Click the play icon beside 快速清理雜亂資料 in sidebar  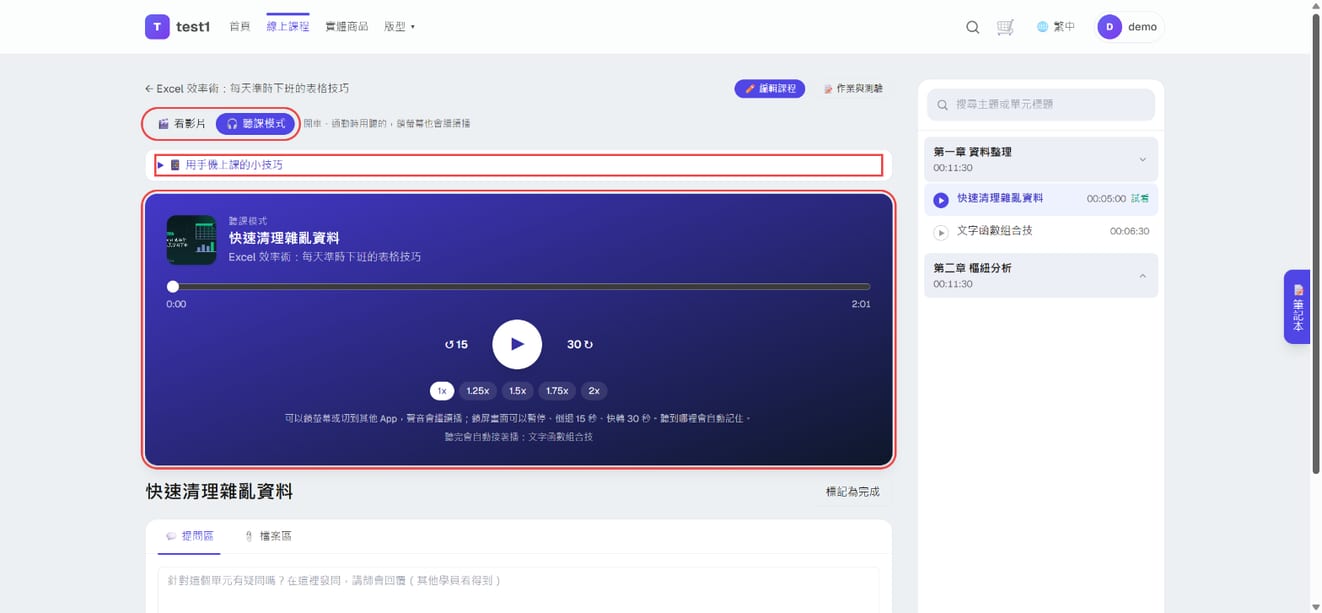point(941,200)
